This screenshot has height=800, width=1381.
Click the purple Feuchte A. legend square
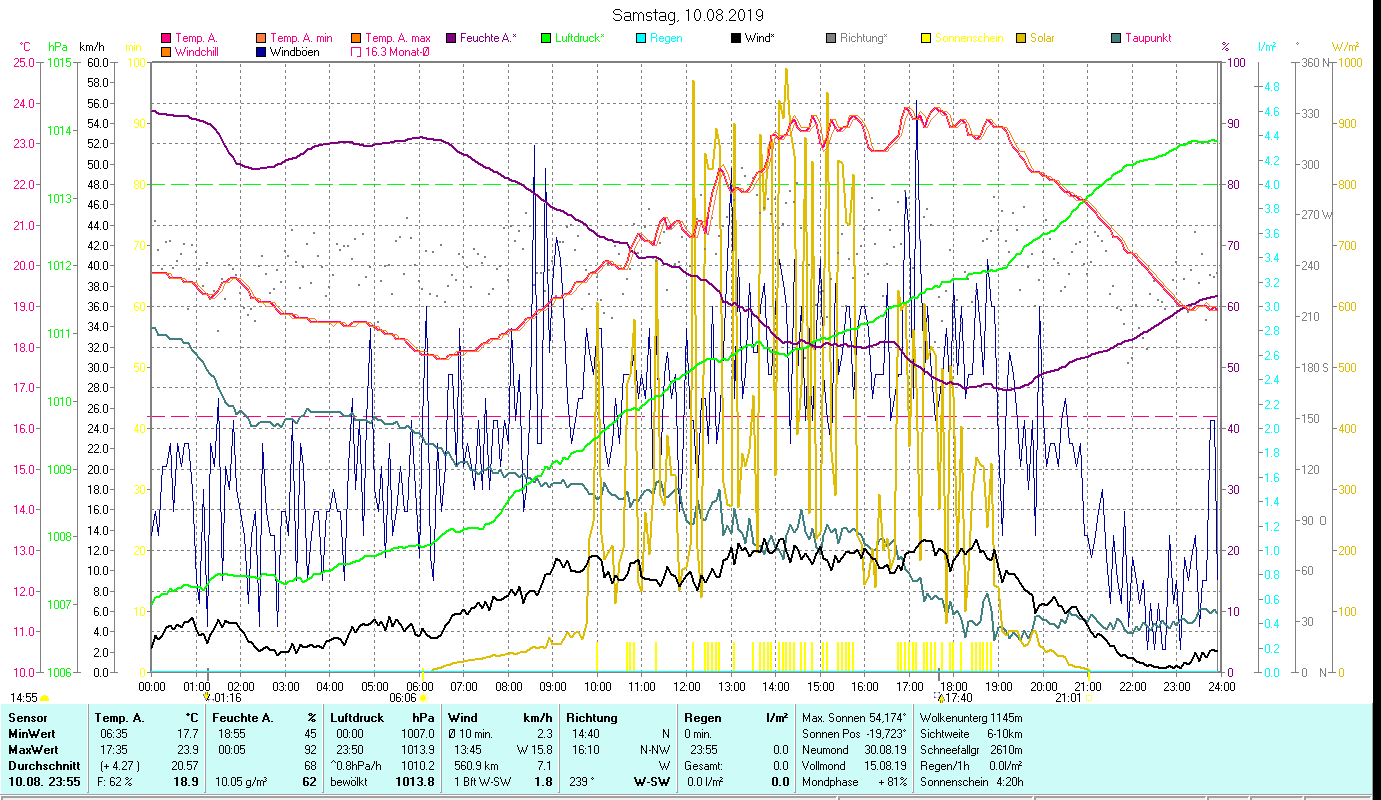pos(451,39)
